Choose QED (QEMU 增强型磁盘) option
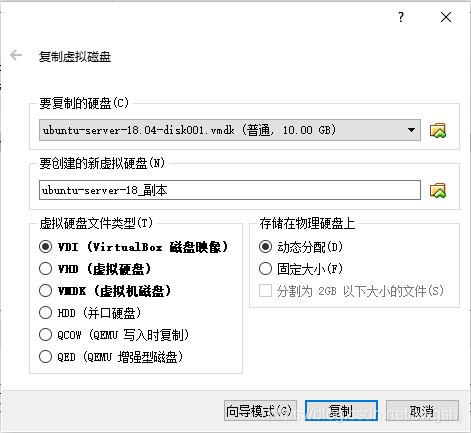The image size is (471, 433). pos(45,357)
